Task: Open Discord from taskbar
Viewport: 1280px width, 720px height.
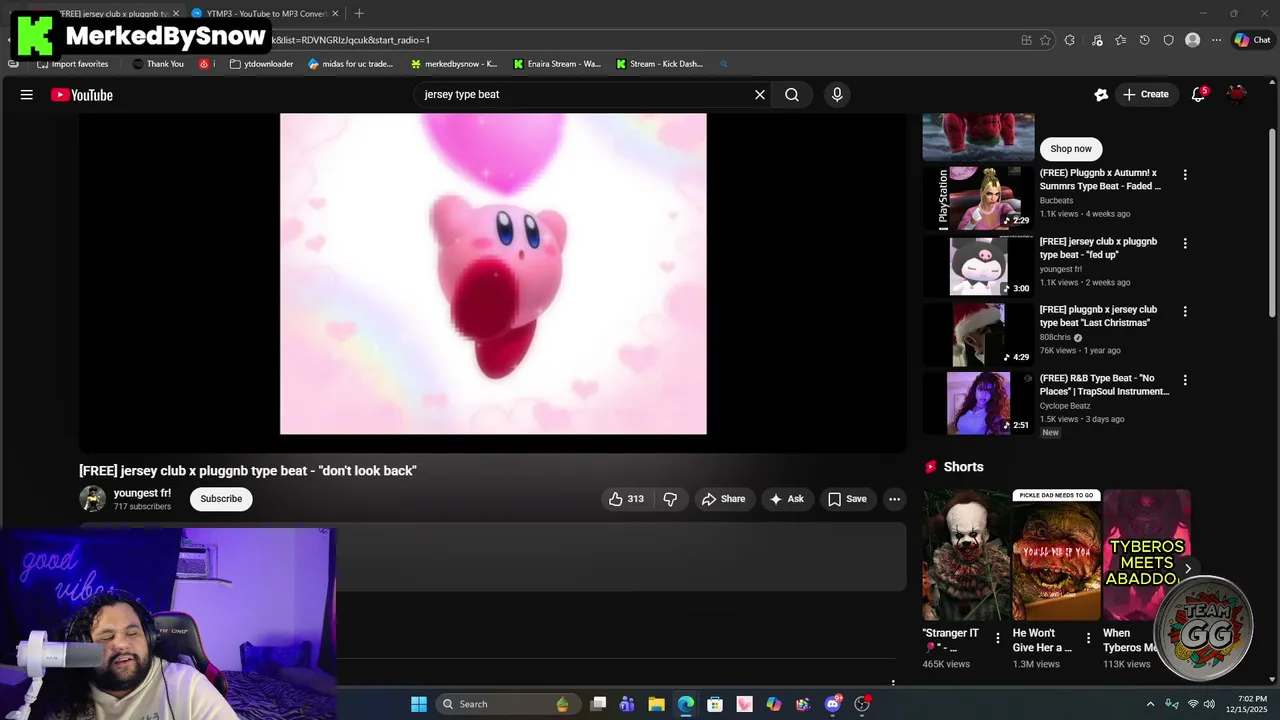Action: point(832,704)
